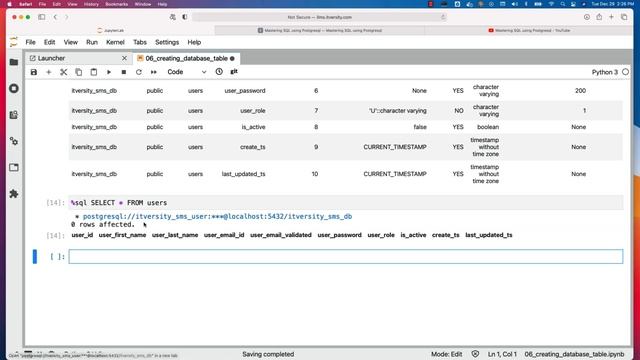Open the Edit menu in JupyterLab

coord(49,42)
